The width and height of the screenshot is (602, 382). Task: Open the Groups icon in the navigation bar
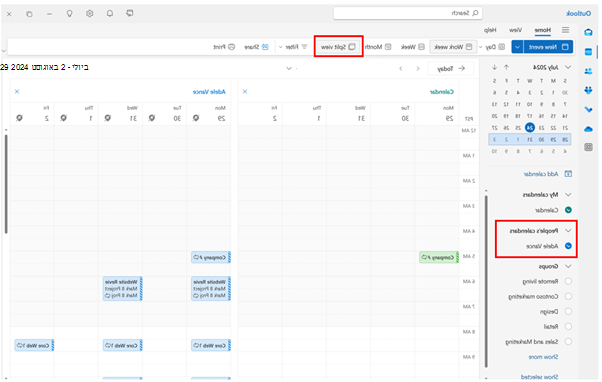click(588, 90)
